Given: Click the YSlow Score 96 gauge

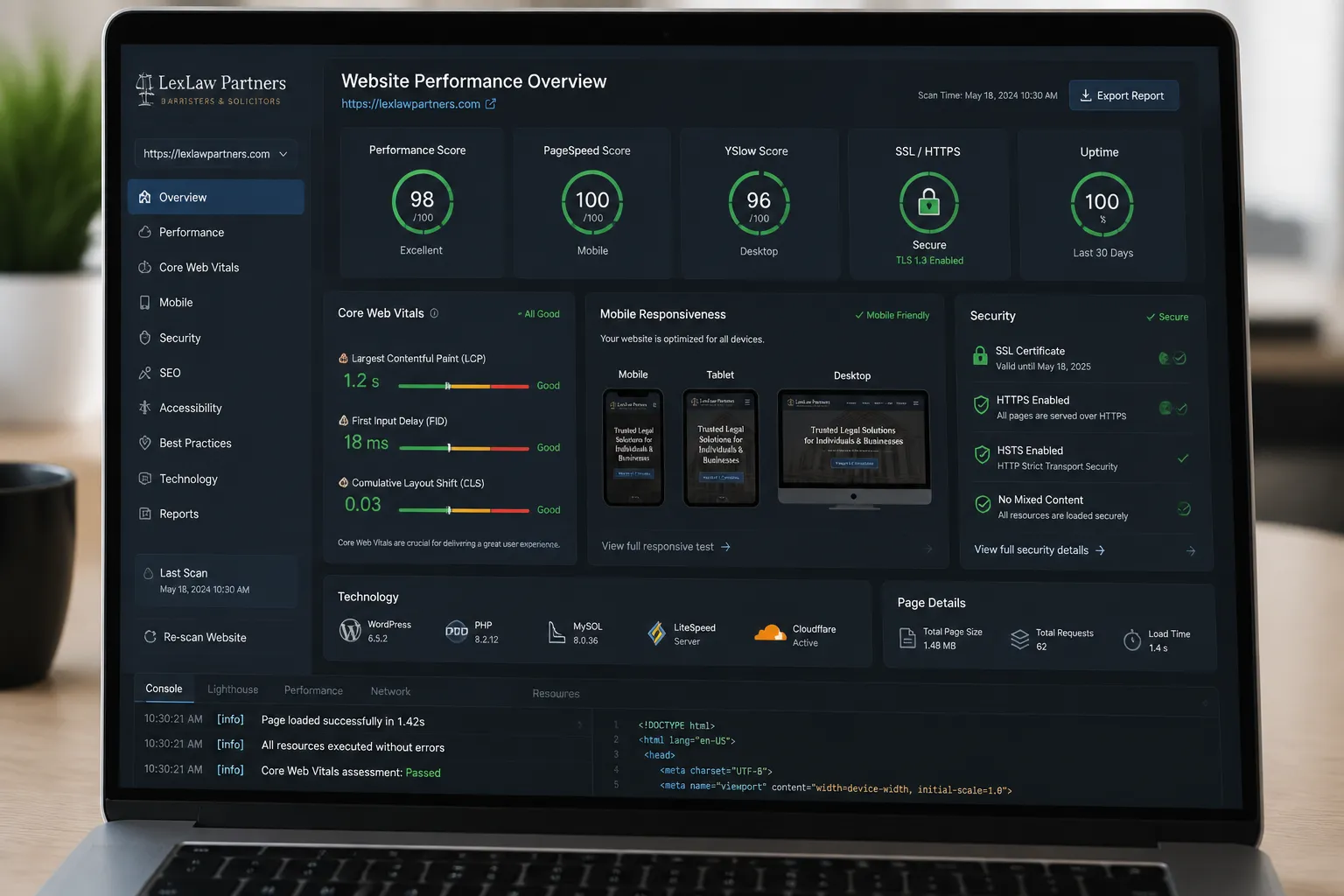Looking at the screenshot, I should click(x=759, y=204).
